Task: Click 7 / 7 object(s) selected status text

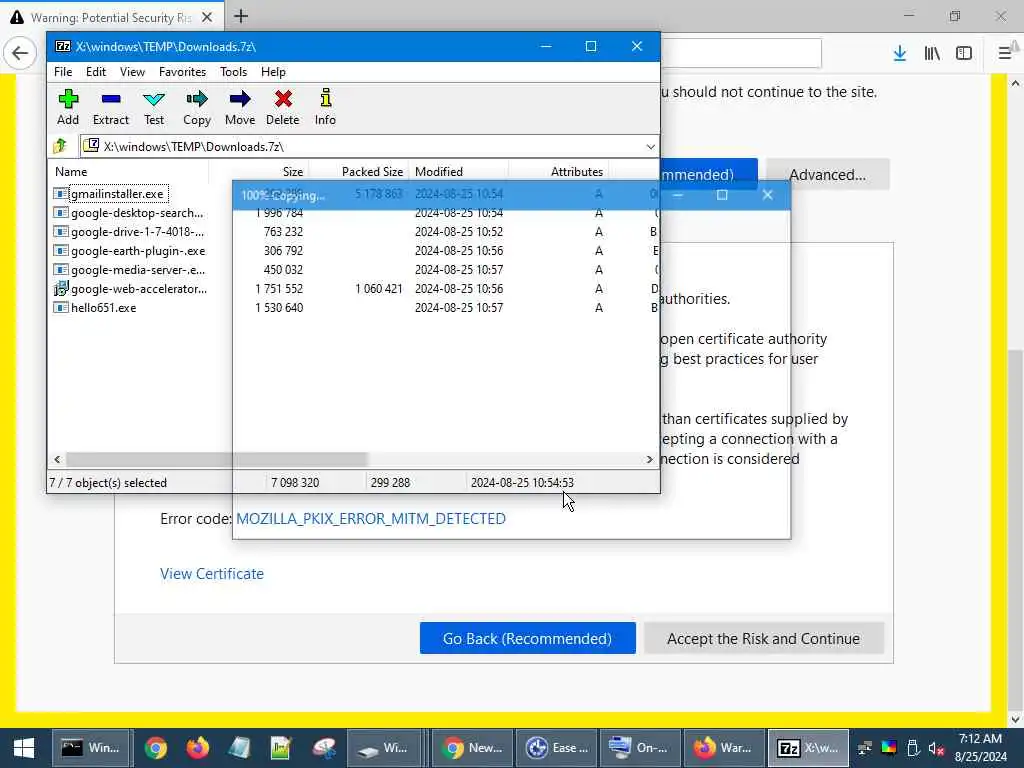Action: pyautogui.click(x=108, y=483)
